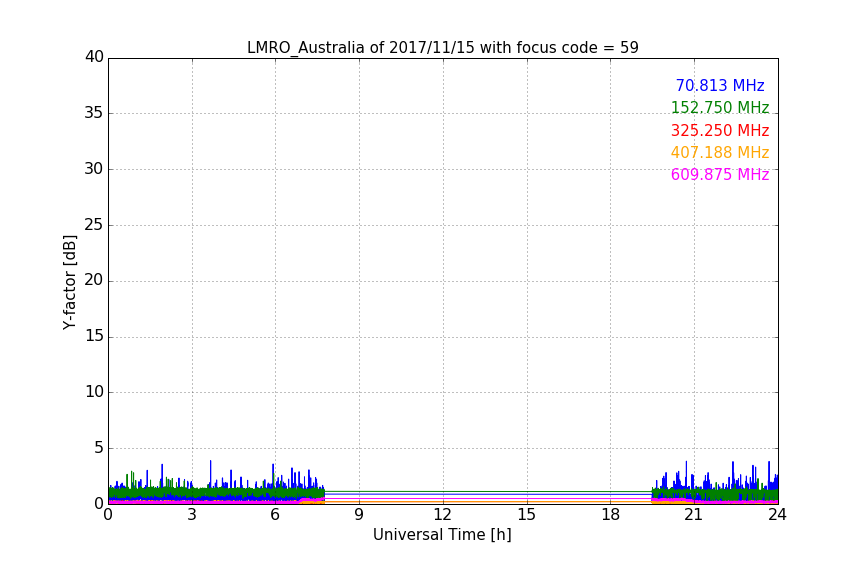Click the y-axis tick value 15

(x=94, y=336)
